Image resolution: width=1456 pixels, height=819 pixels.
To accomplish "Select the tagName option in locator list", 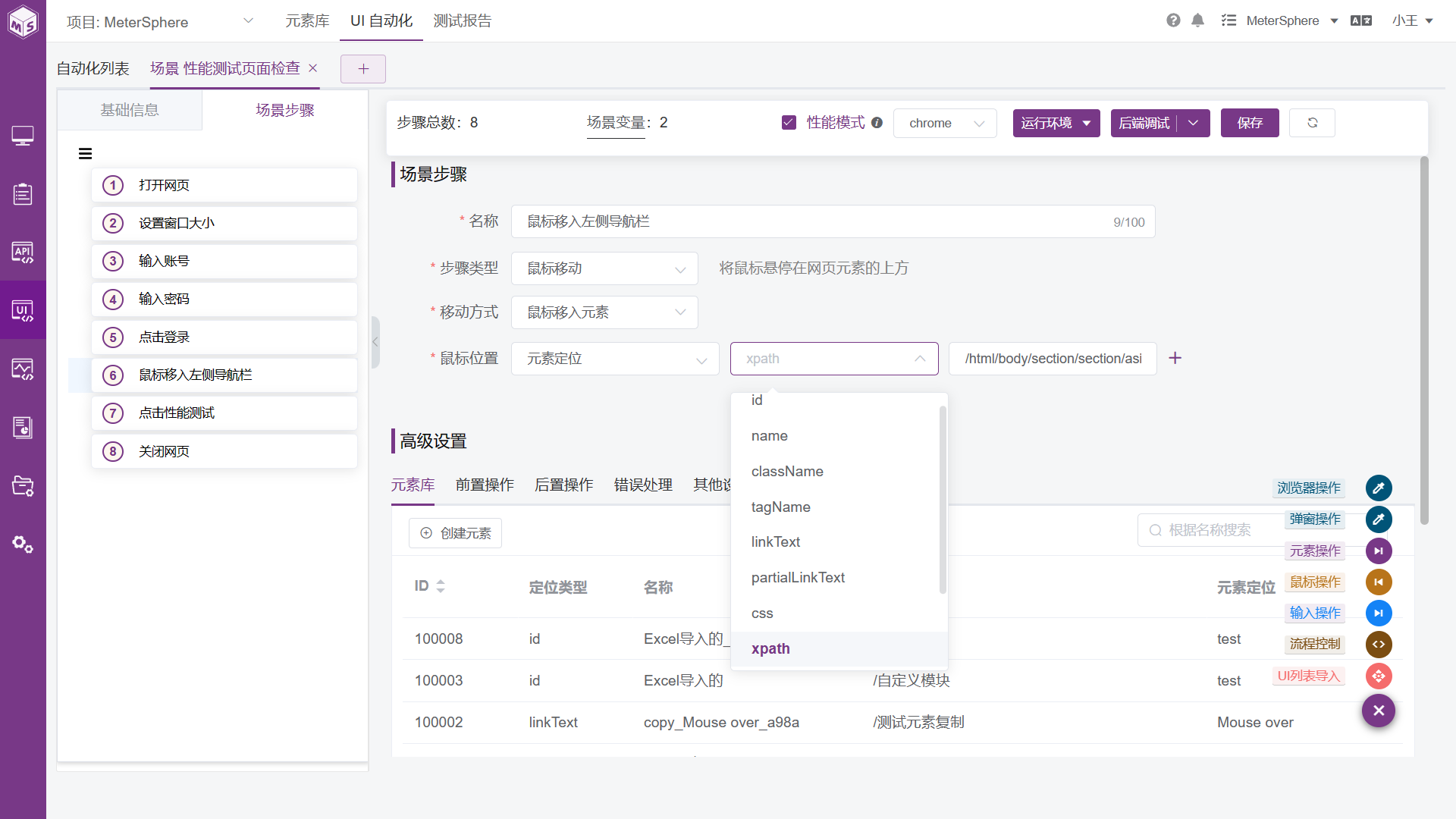I will pos(835,507).
